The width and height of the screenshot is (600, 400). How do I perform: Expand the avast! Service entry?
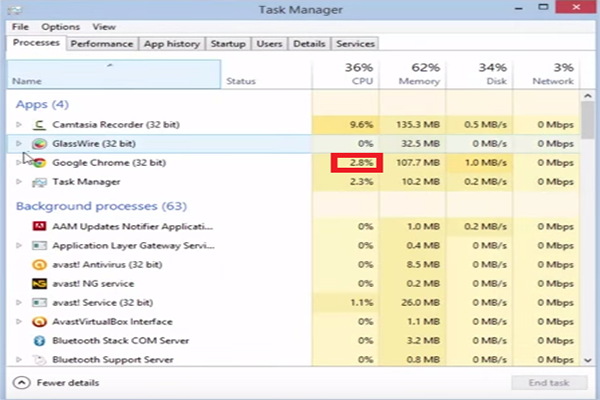(x=18, y=303)
